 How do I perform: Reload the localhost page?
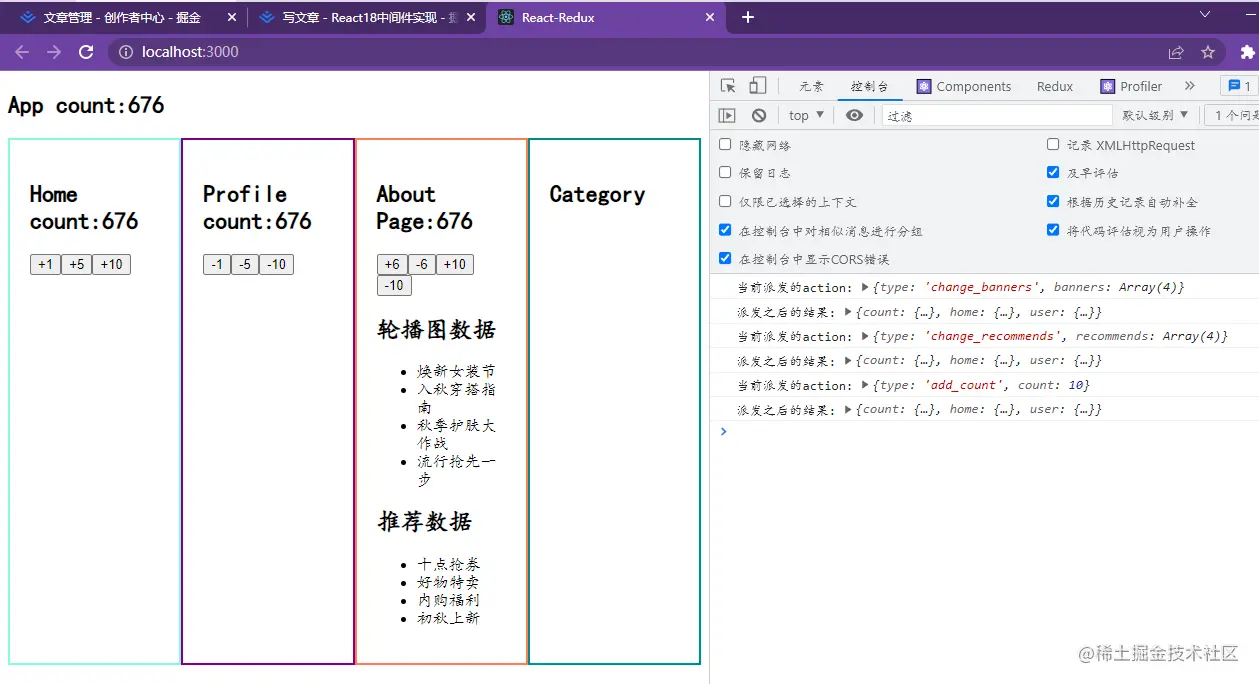(x=86, y=52)
